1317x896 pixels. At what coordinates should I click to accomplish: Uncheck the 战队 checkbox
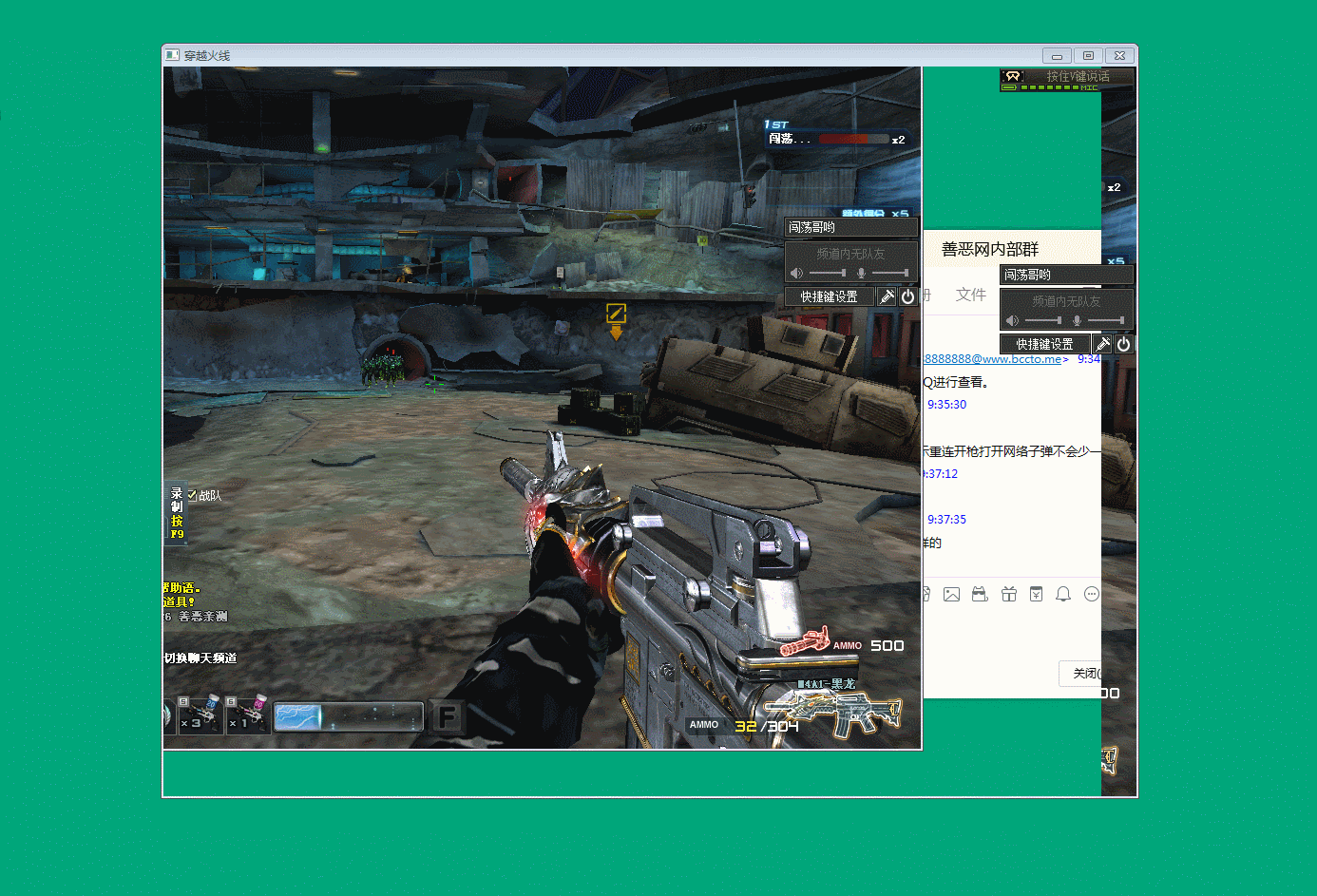click(192, 495)
